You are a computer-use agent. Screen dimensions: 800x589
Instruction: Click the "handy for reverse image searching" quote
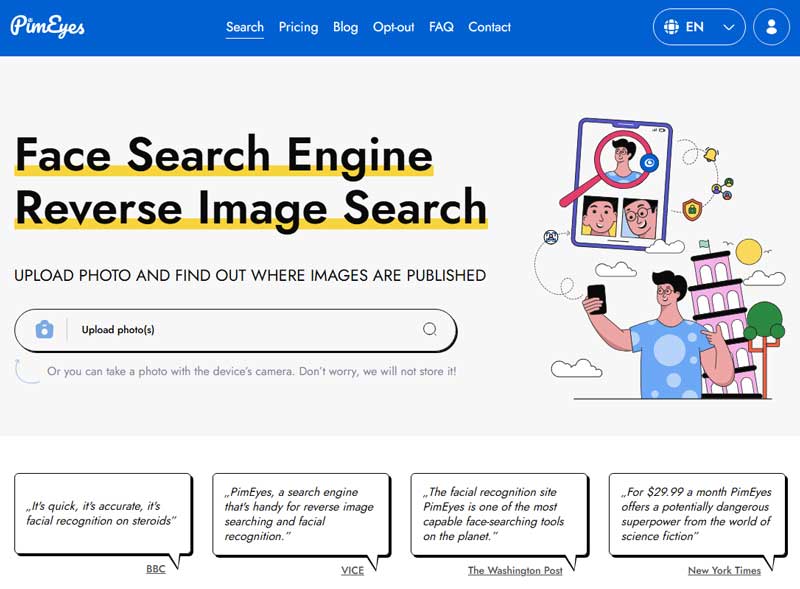tap(302, 514)
